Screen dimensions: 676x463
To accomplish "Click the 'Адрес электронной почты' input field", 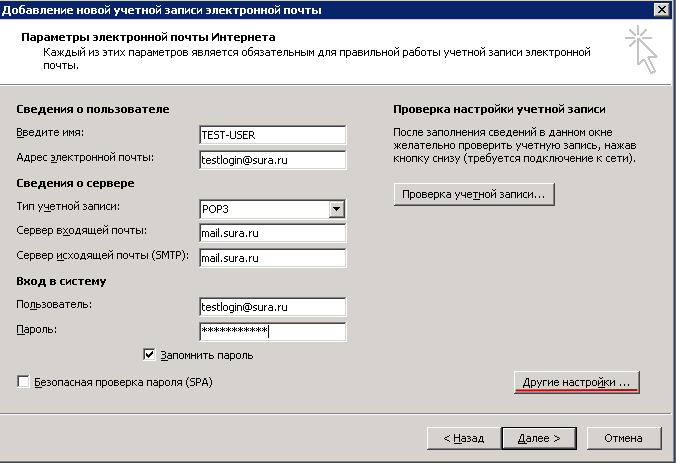I will click(272, 159).
